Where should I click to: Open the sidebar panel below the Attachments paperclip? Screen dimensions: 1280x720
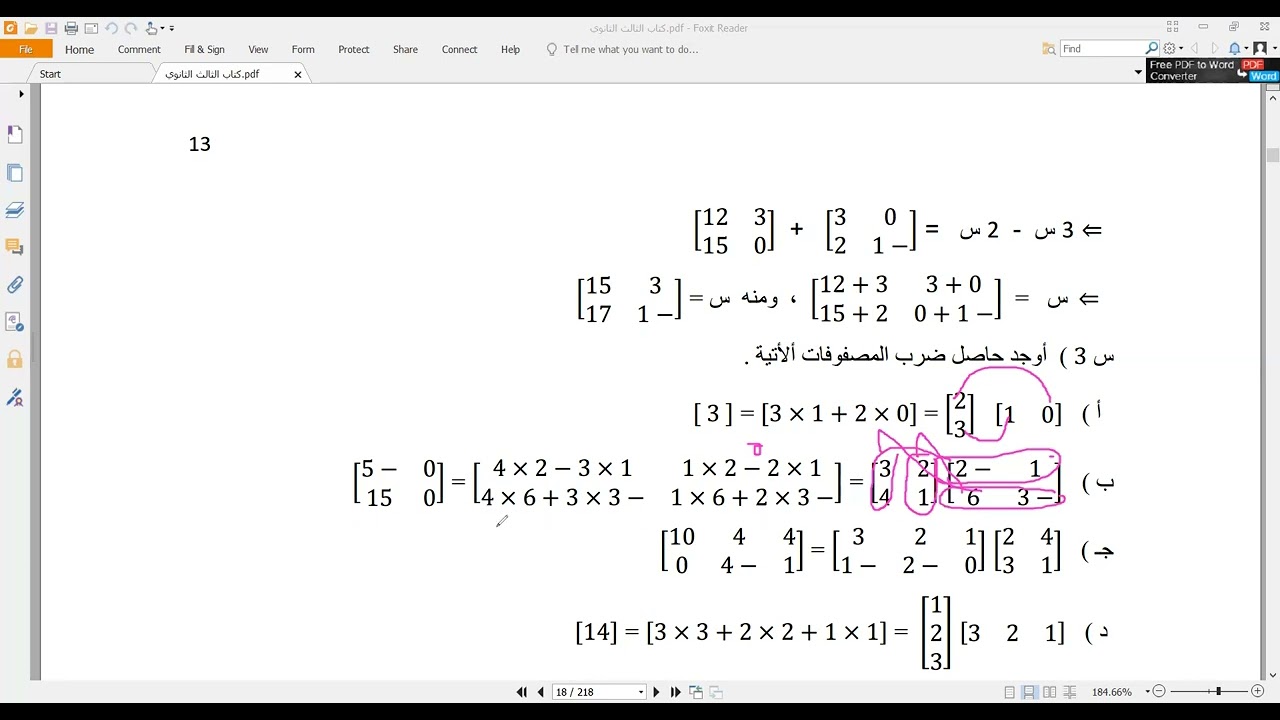(x=15, y=322)
